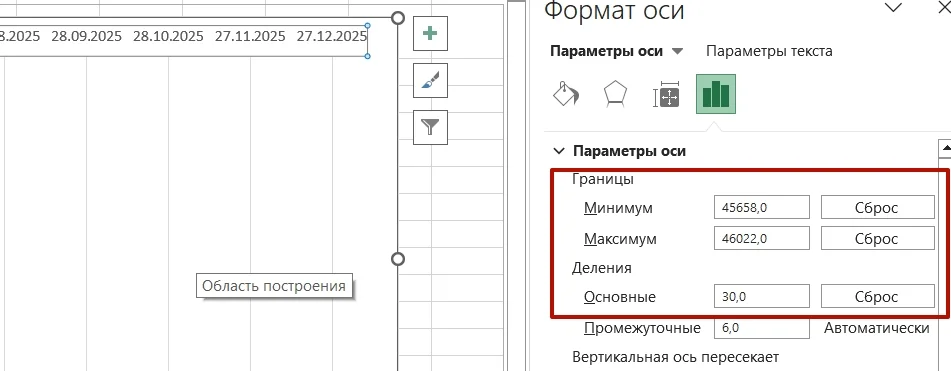Click the chart's top-right corner resize handle
Viewport: 951px width, 371px height.
pyautogui.click(x=398, y=18)
